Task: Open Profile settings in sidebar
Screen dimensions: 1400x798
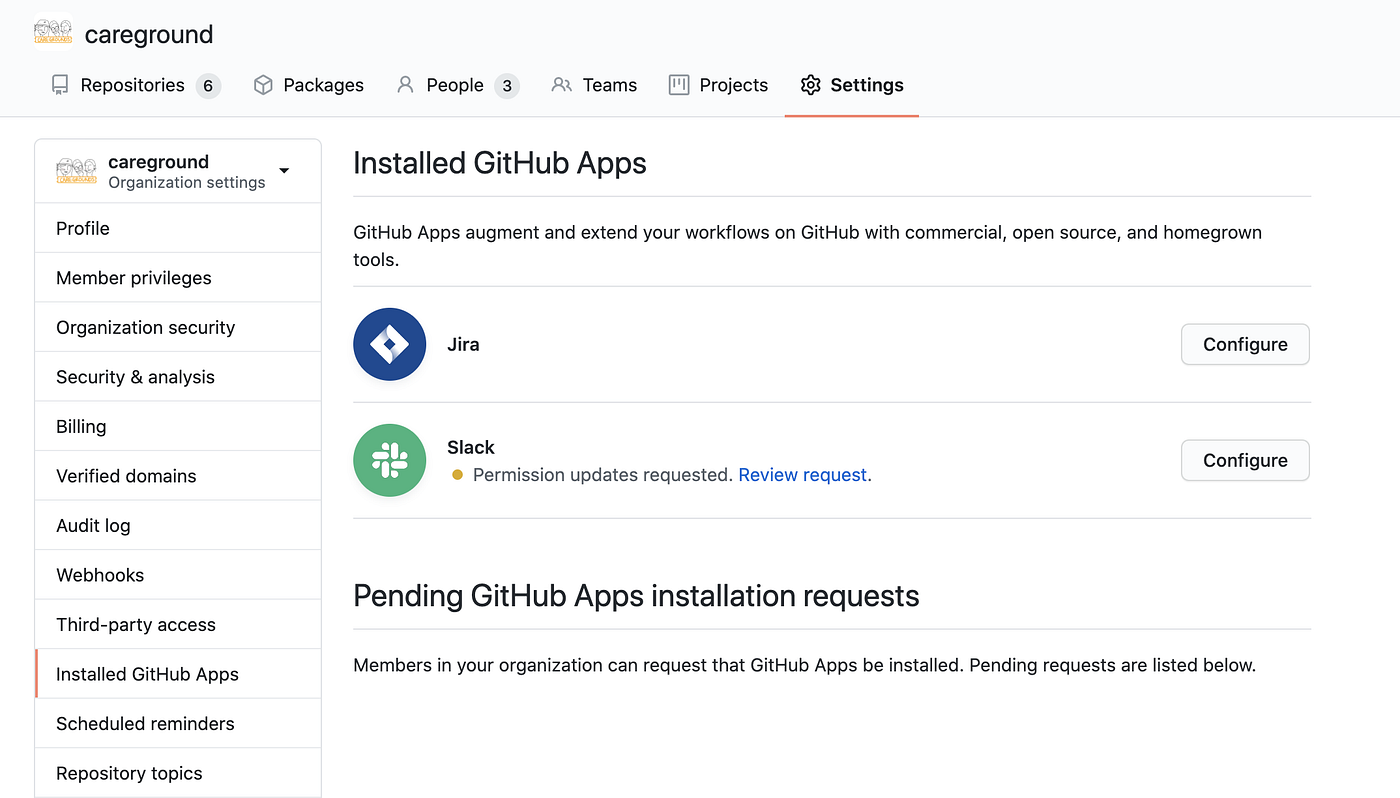Action: click(178, 228)
